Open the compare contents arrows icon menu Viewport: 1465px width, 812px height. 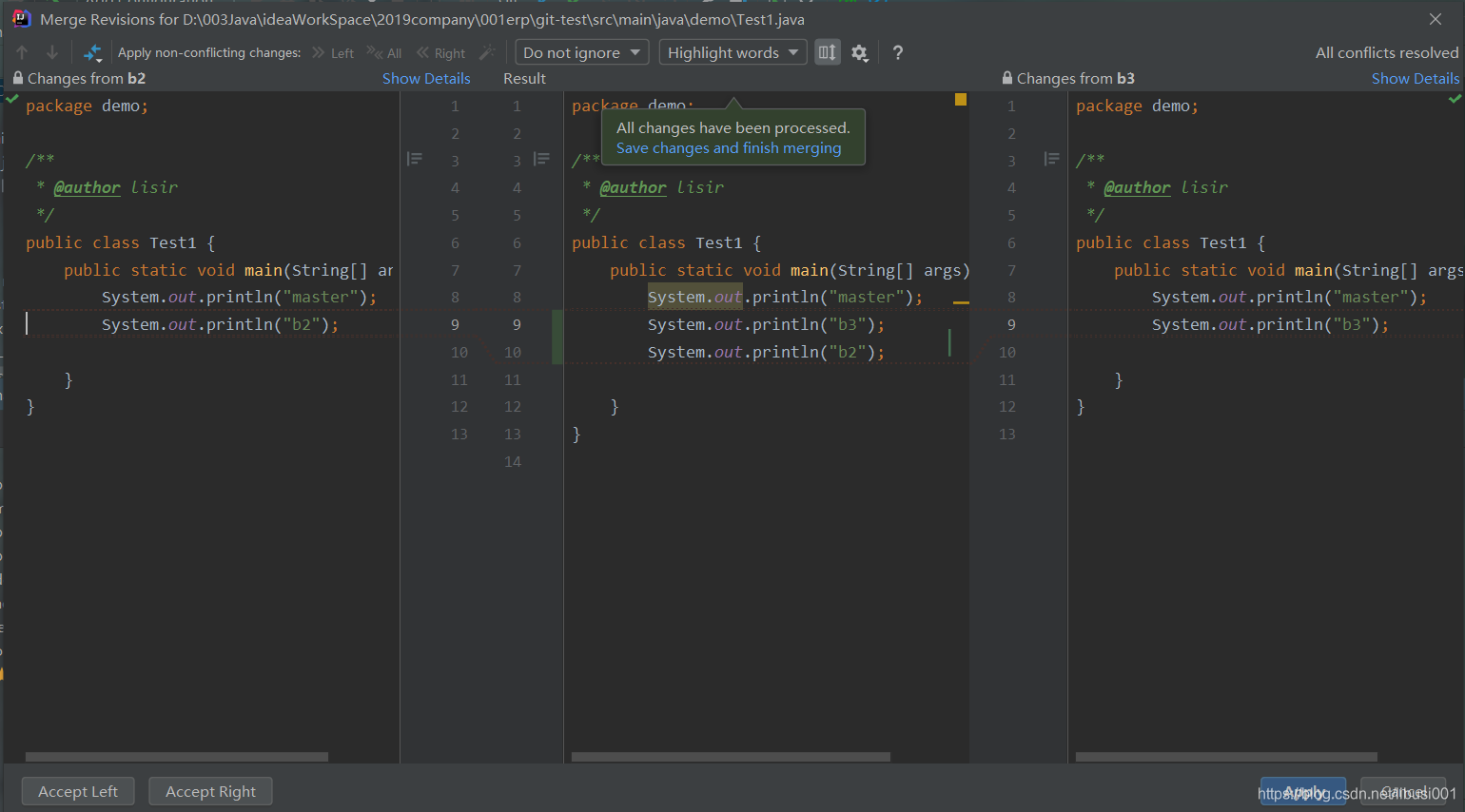click(92, 53)
